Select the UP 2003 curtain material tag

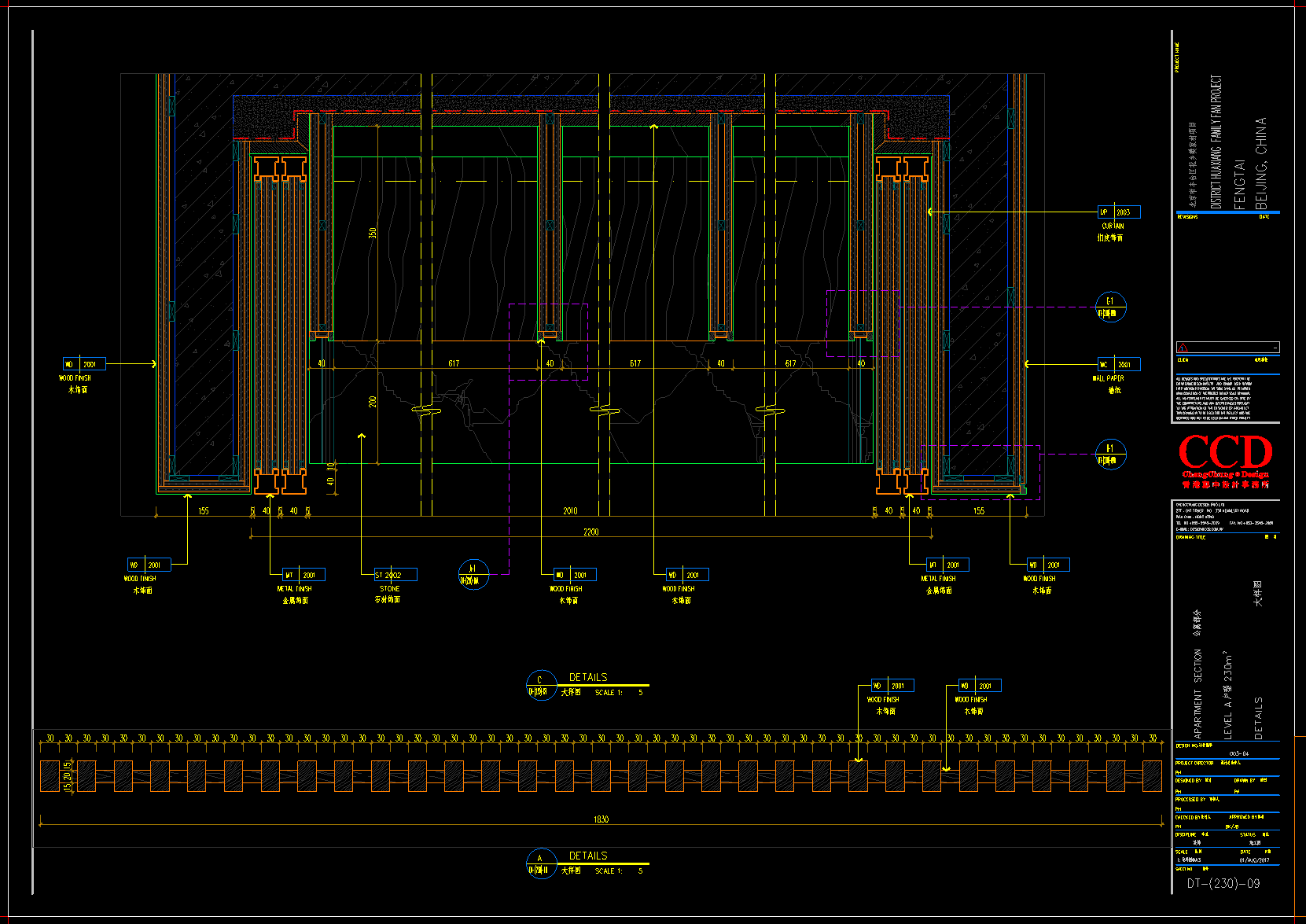tap(1118, 212)
